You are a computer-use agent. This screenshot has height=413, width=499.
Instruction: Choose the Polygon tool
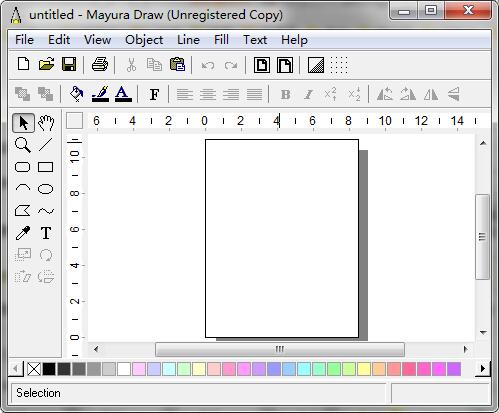[x=23, y=211]
